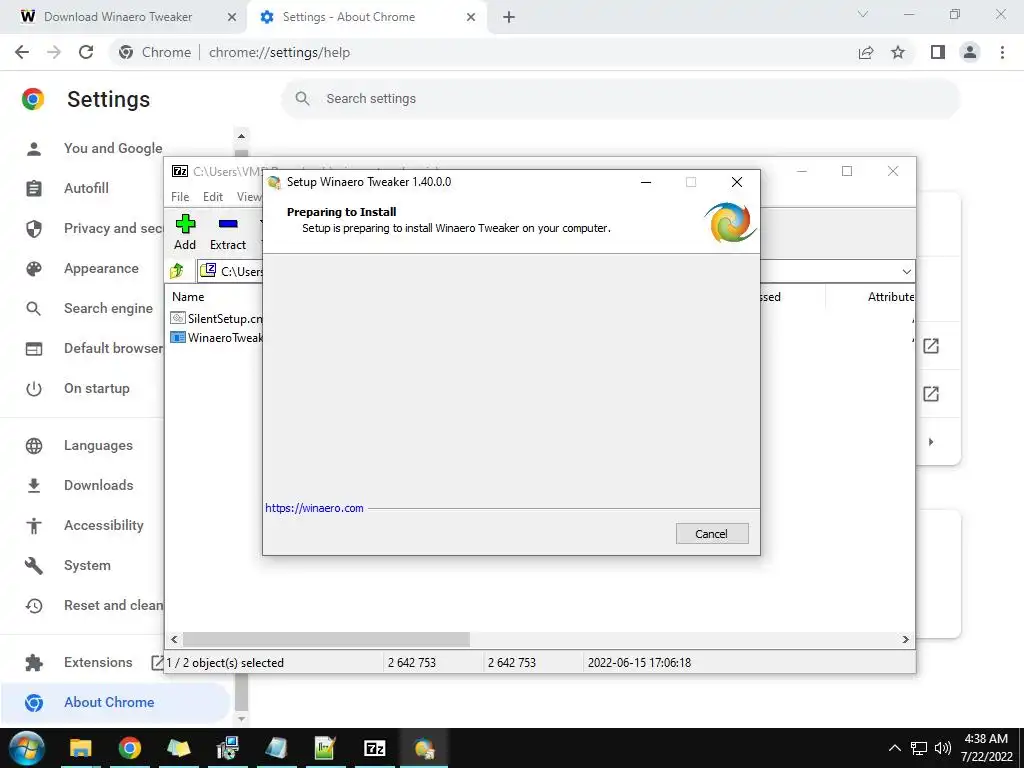Sort 7-Zip list by Name column

[x=188, y=296]
